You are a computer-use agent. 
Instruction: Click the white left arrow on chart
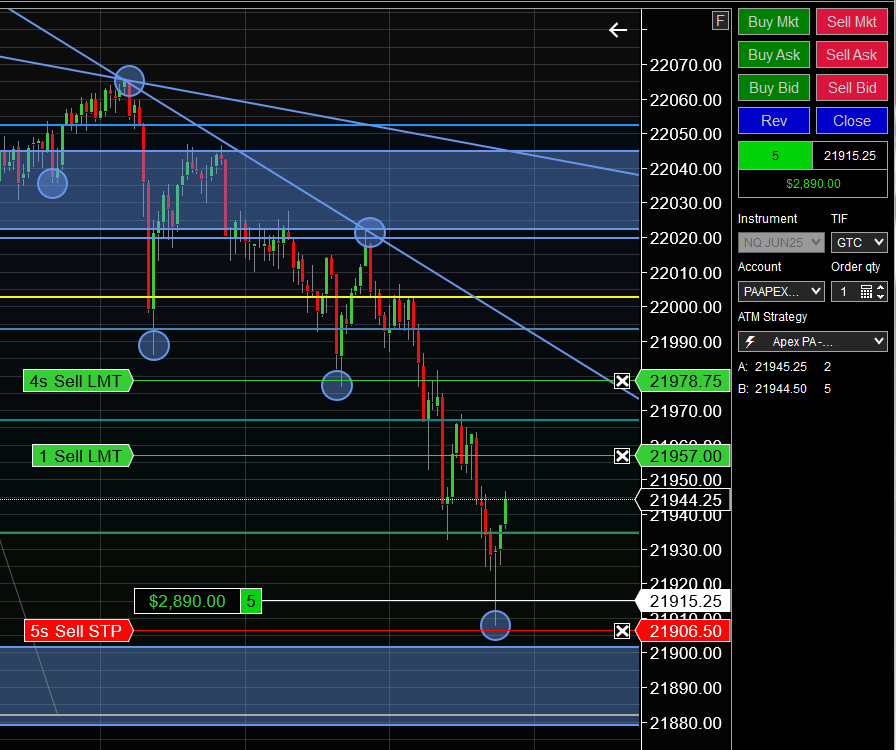[618, 30]
